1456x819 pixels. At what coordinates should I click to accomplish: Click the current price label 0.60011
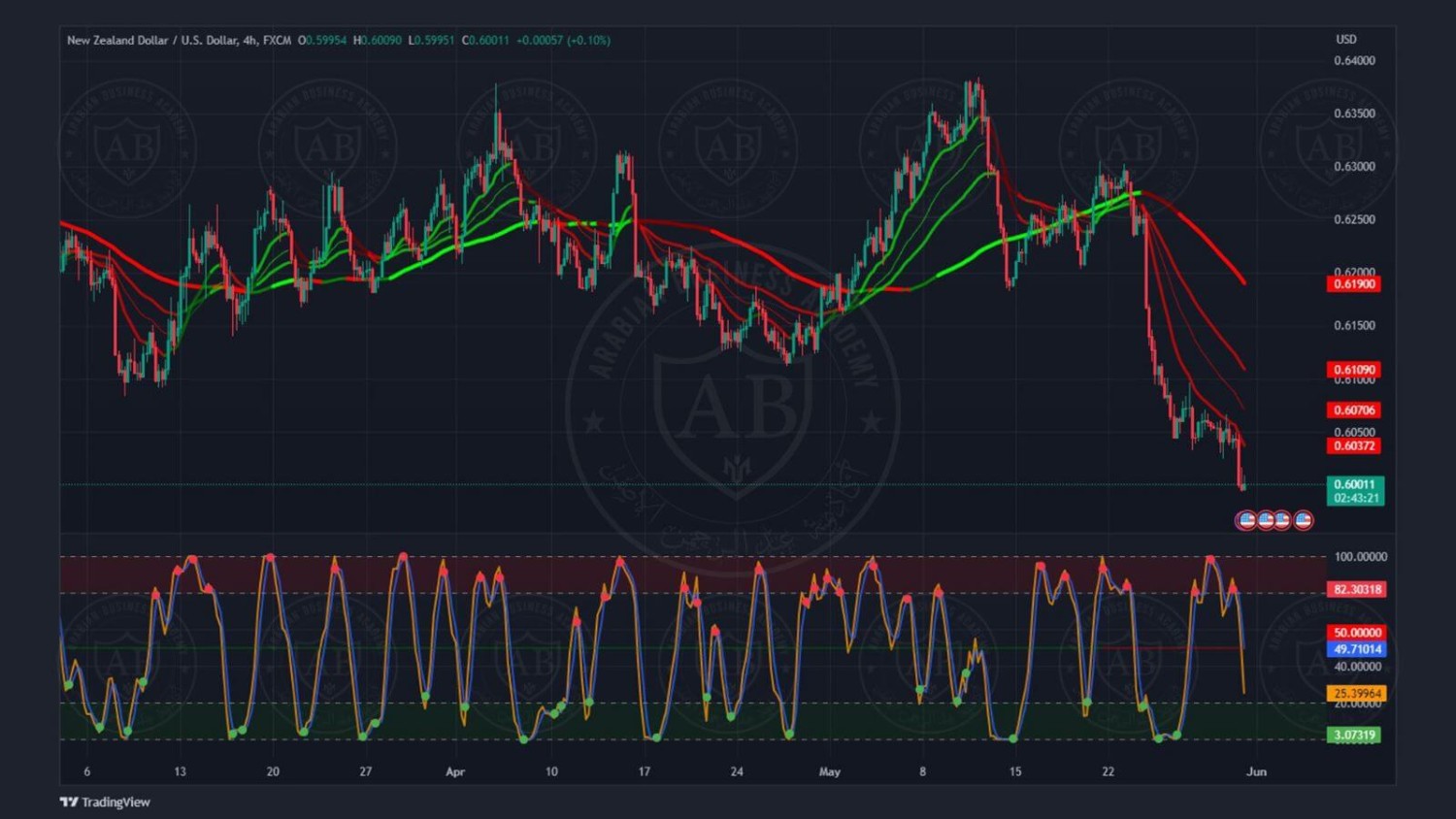[1354, 484]
